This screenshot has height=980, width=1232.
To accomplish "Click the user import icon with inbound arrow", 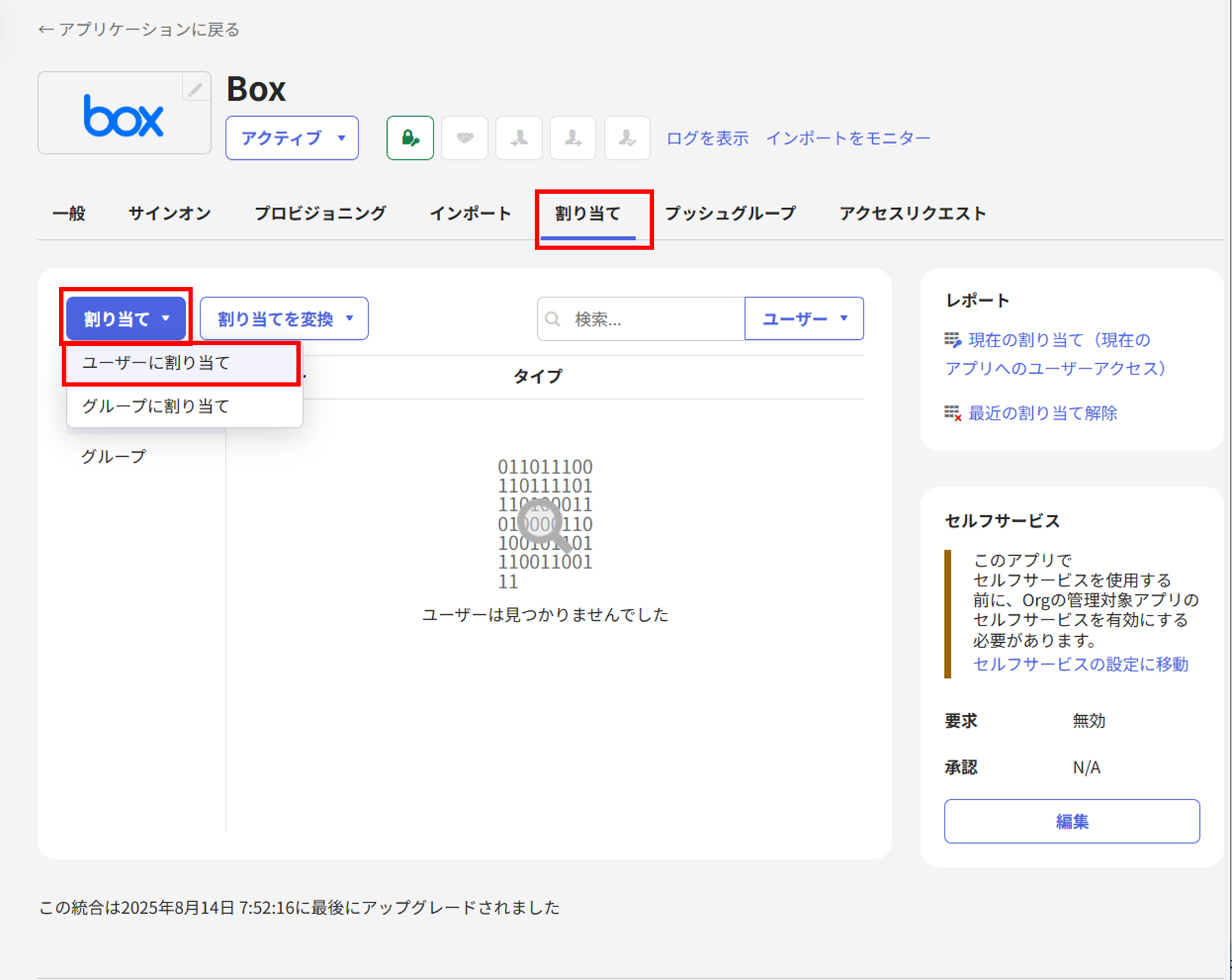I will [x=519, y=138].
